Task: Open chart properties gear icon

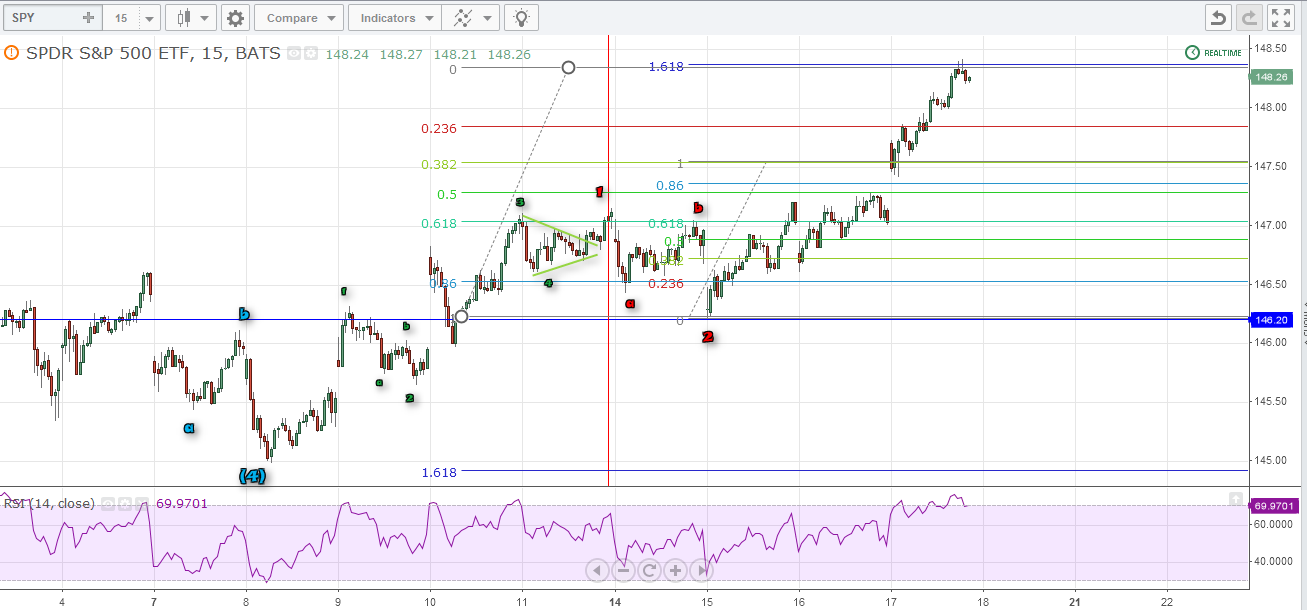Action: (235, 18)
